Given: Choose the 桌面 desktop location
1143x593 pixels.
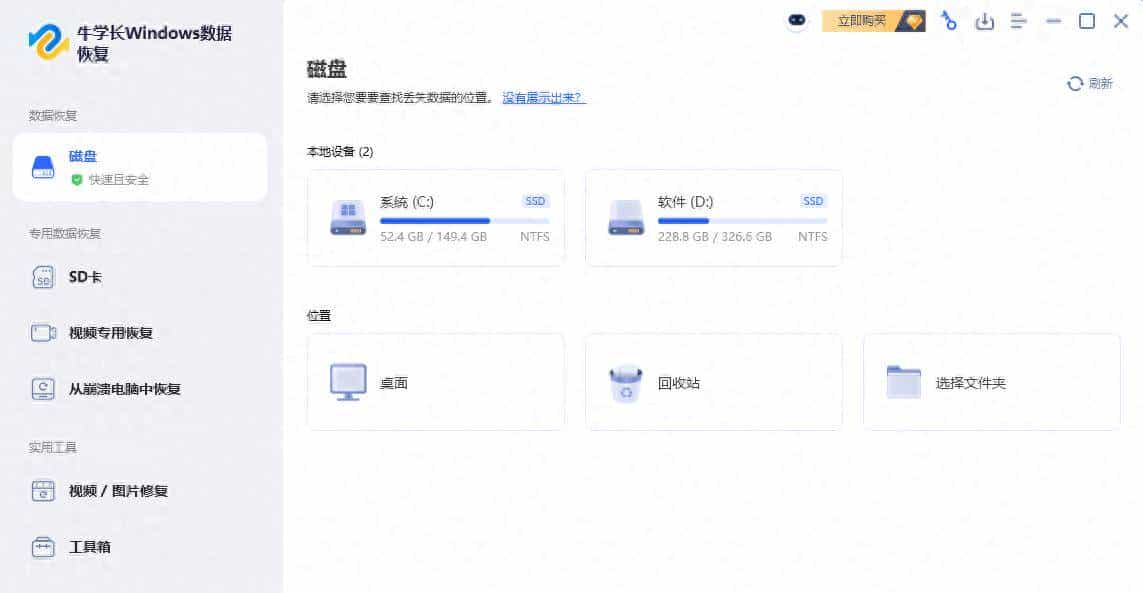Looking at the screenshot, I should [x=435, y=383].
